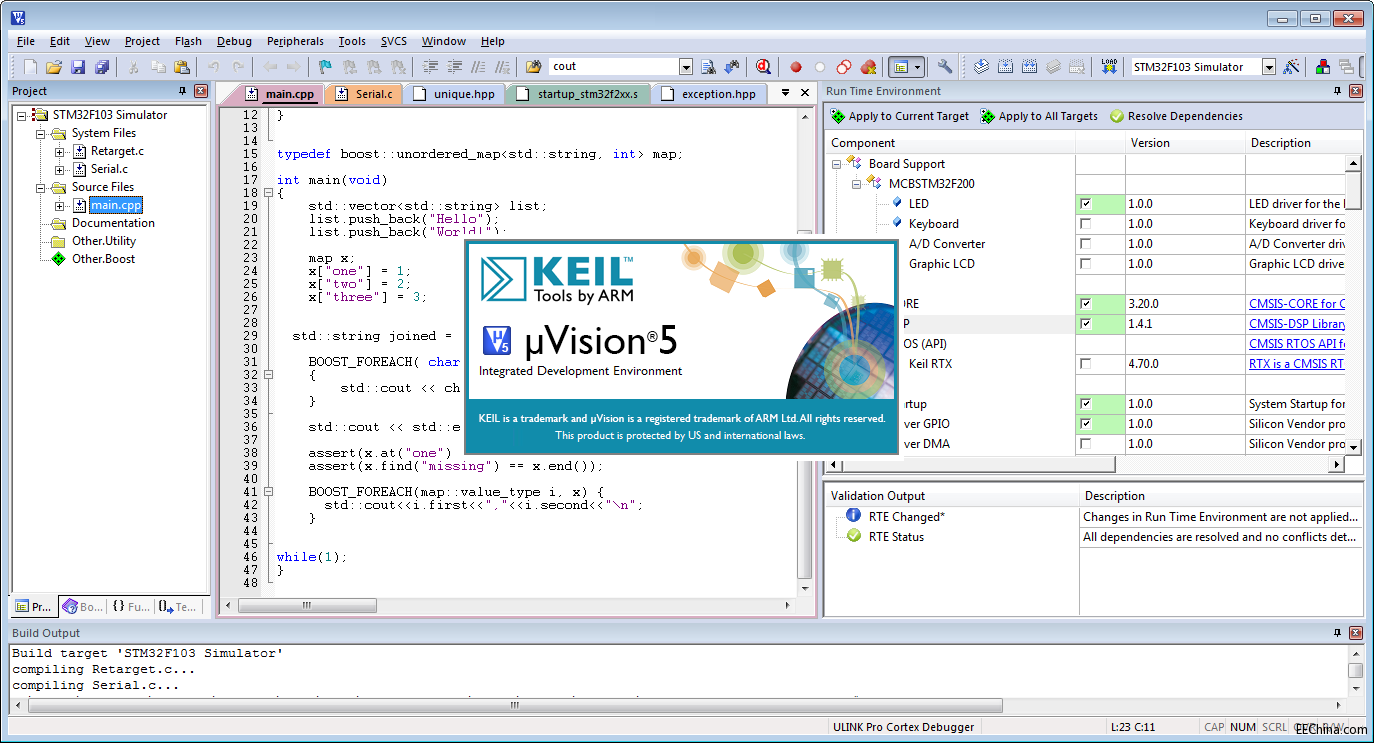Create a new file with the toolbar icon
The height and width of the screenshot is (743, 1374).
point(30,67)
